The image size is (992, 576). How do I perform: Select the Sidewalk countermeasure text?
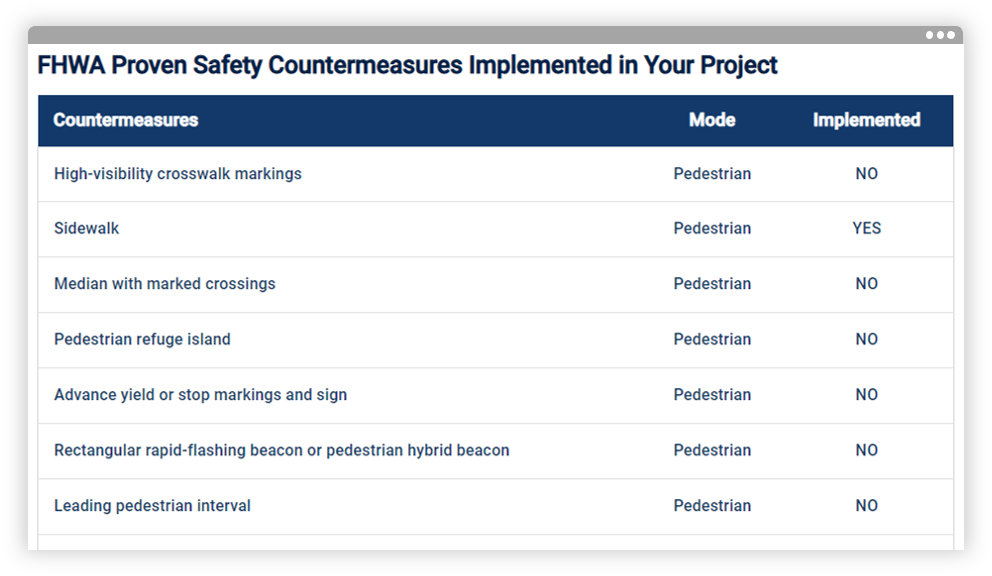pyautogui.click(x=87, y=229)
